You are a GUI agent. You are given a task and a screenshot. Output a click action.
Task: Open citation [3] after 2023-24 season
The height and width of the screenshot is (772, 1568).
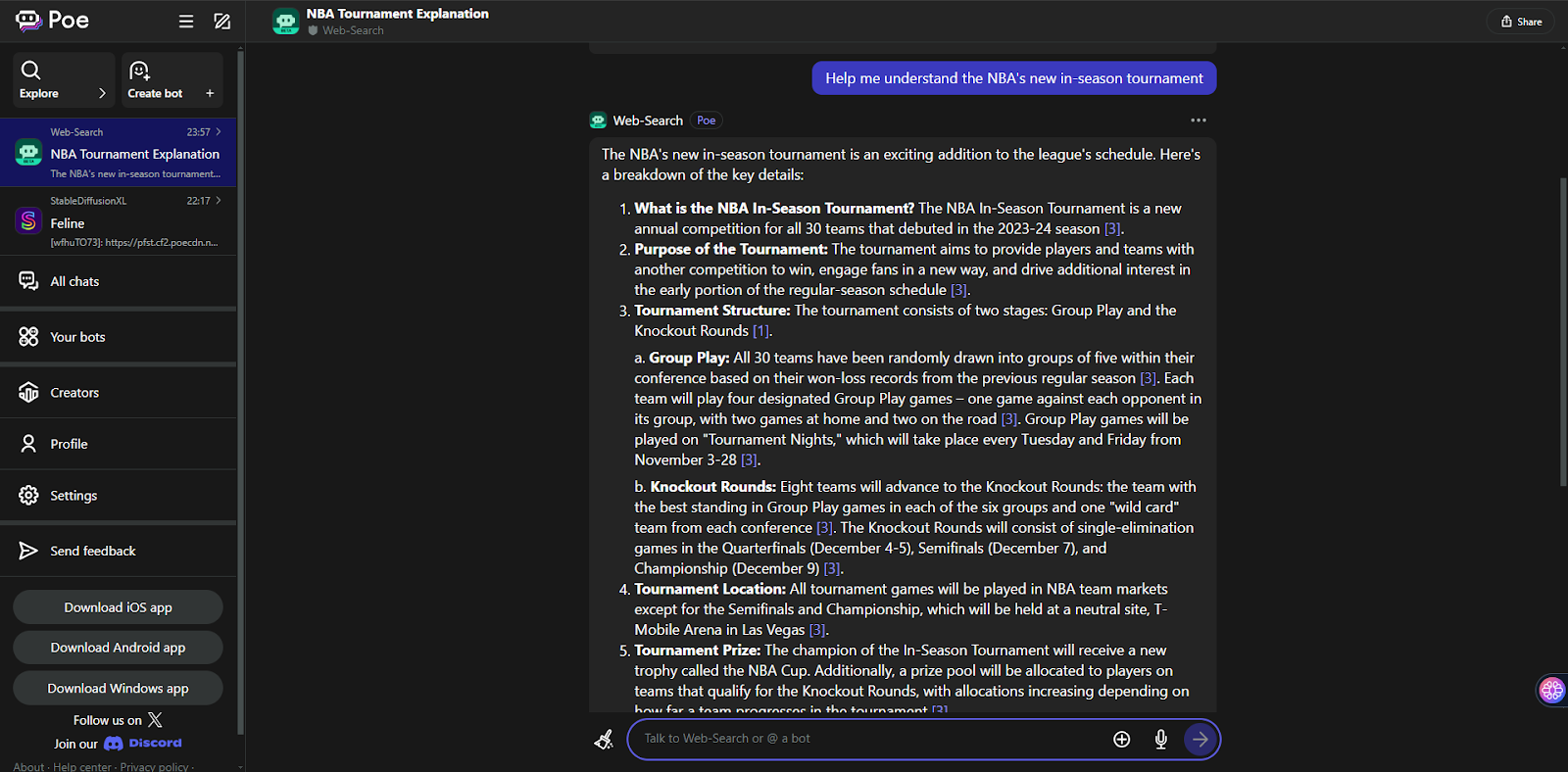(x=1112, y=229)
